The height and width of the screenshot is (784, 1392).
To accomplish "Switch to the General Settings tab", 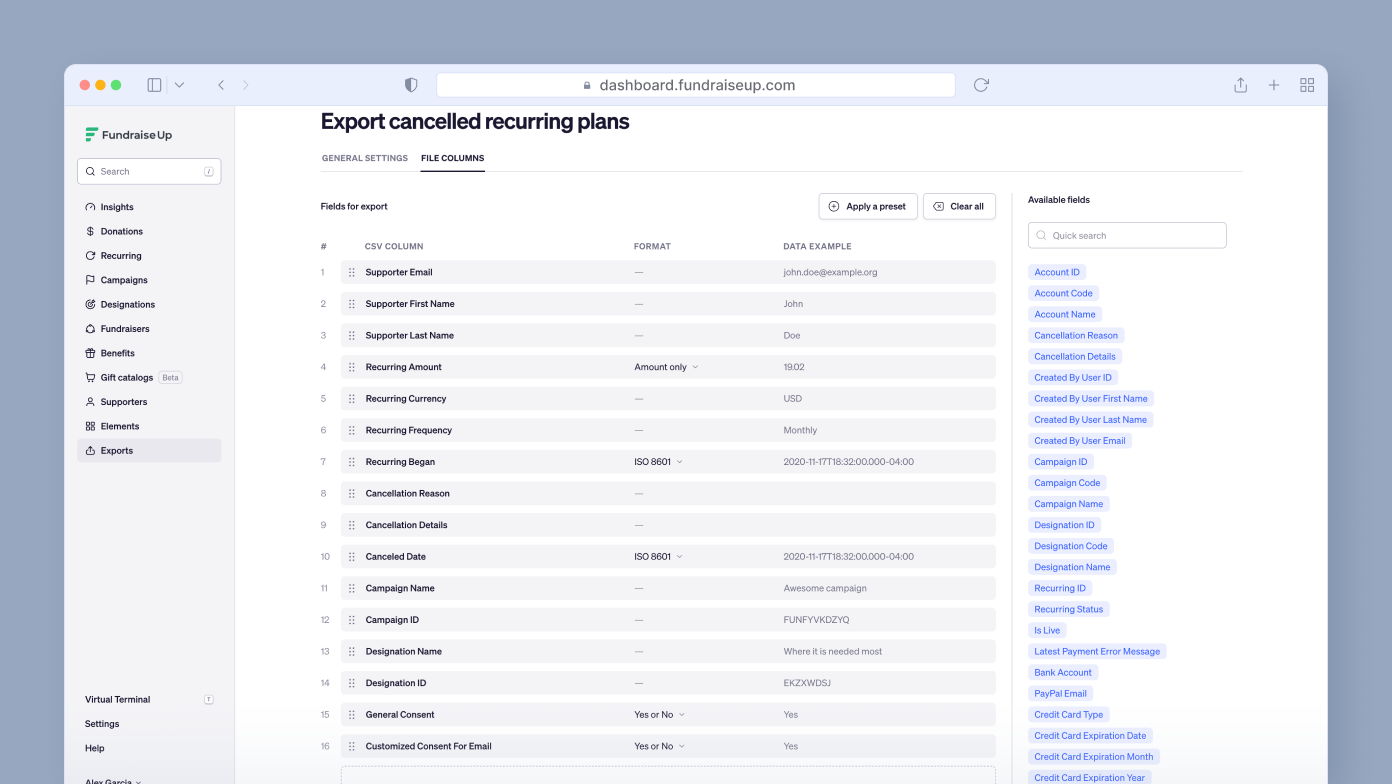I will click(365, 158).
